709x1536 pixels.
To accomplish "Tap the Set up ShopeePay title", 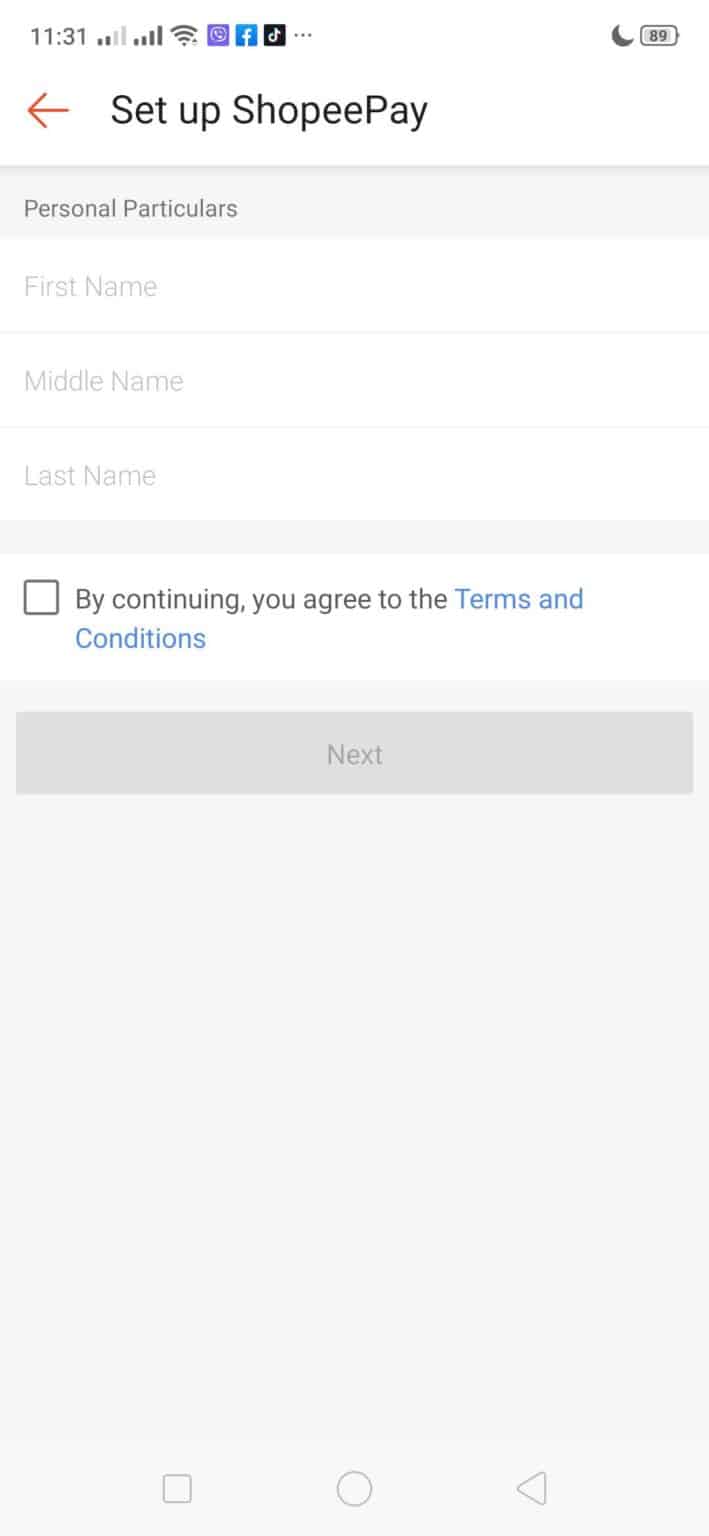I will pos(268,110).
